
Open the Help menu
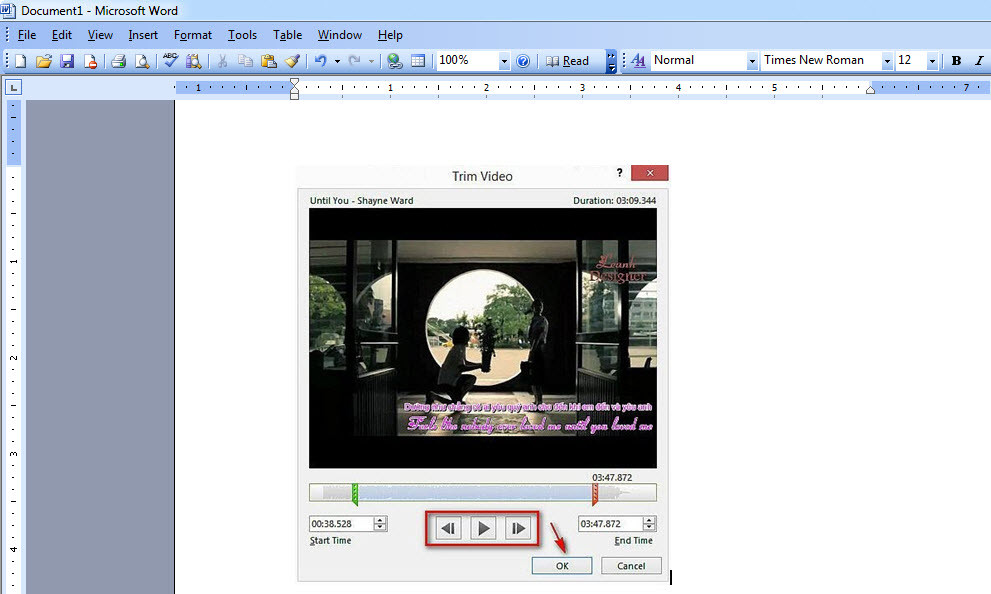click(390, 35)
